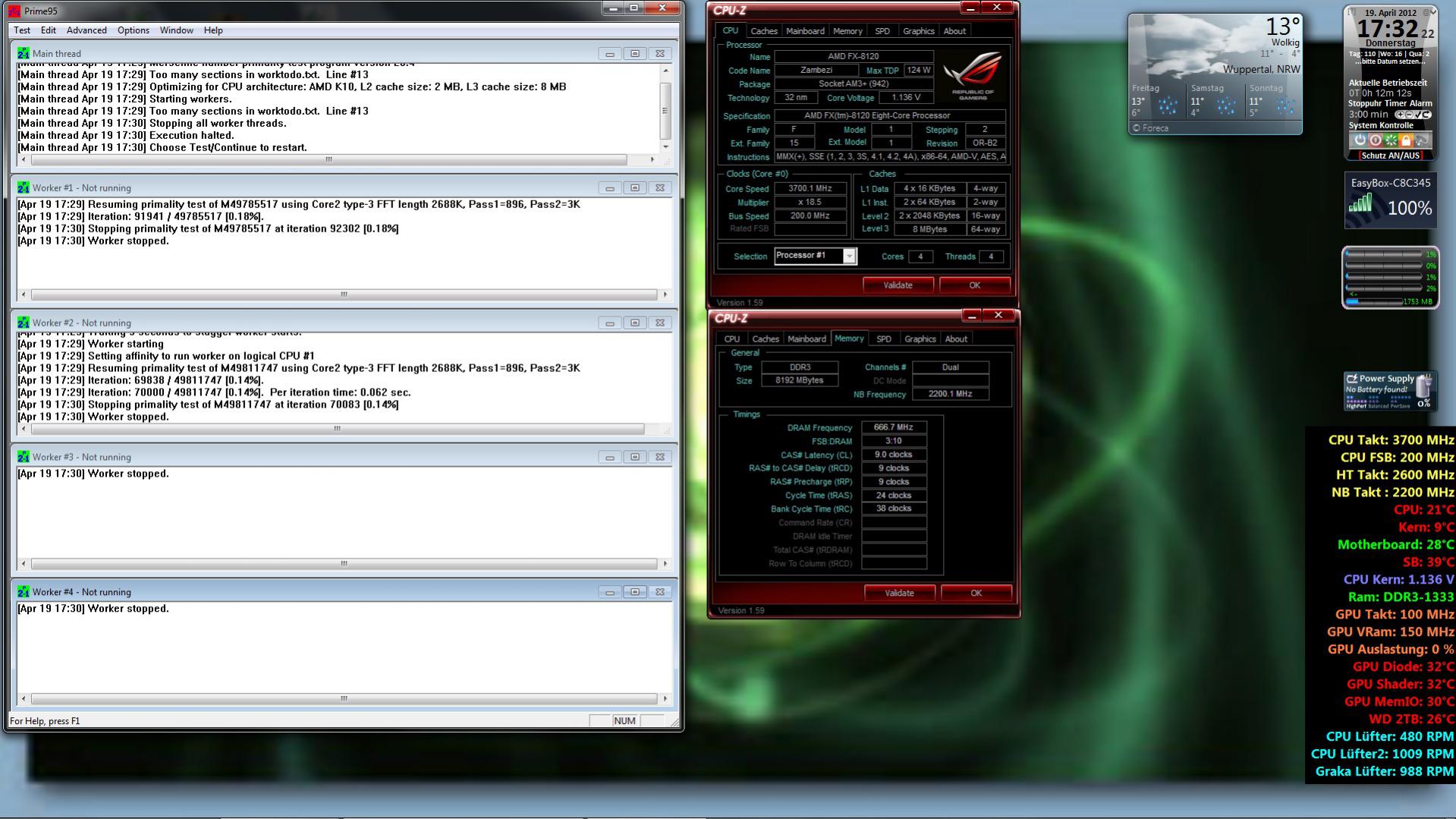Switch to Mainboard tab in upper CPU-Z window
The height and width of the screenshot is (819, 1456).
tap(805, 31)
